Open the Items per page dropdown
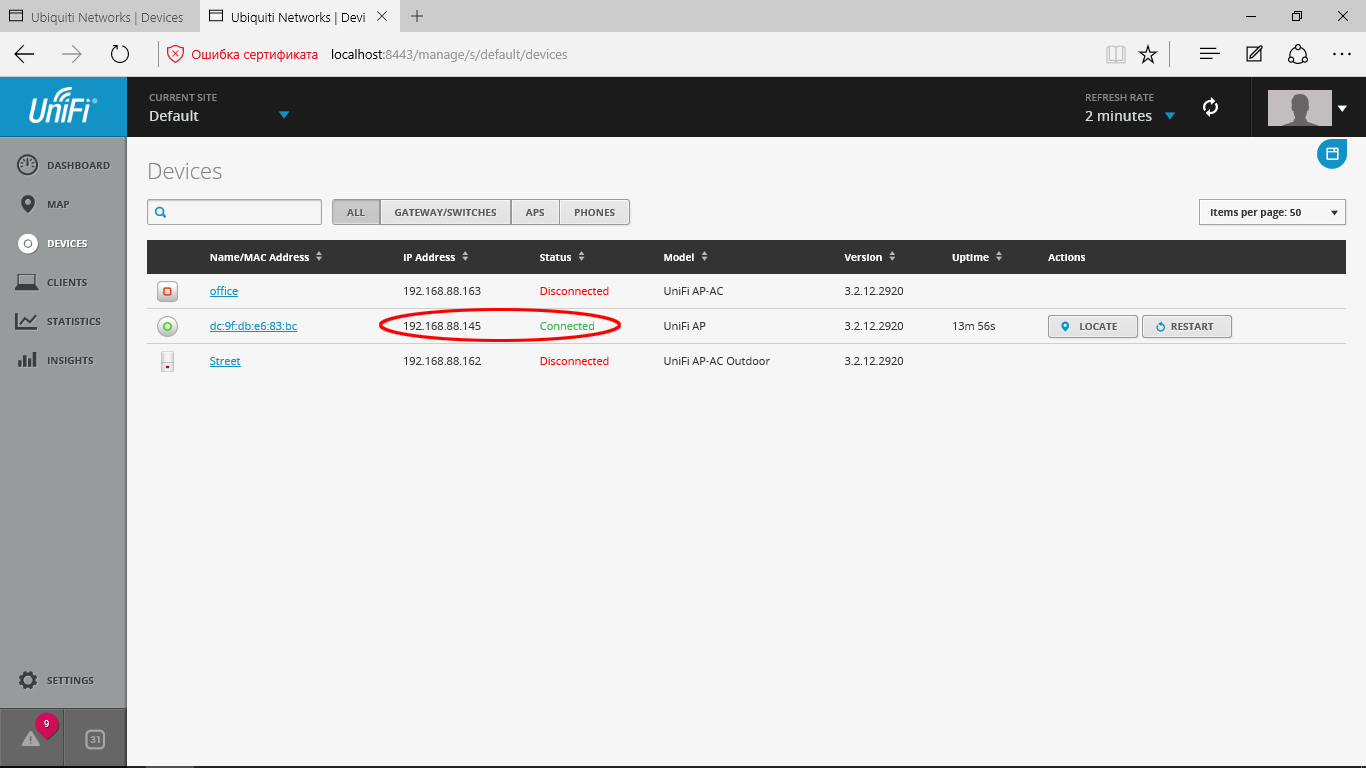1366x768 pixels. click(x=1272, y=212)
